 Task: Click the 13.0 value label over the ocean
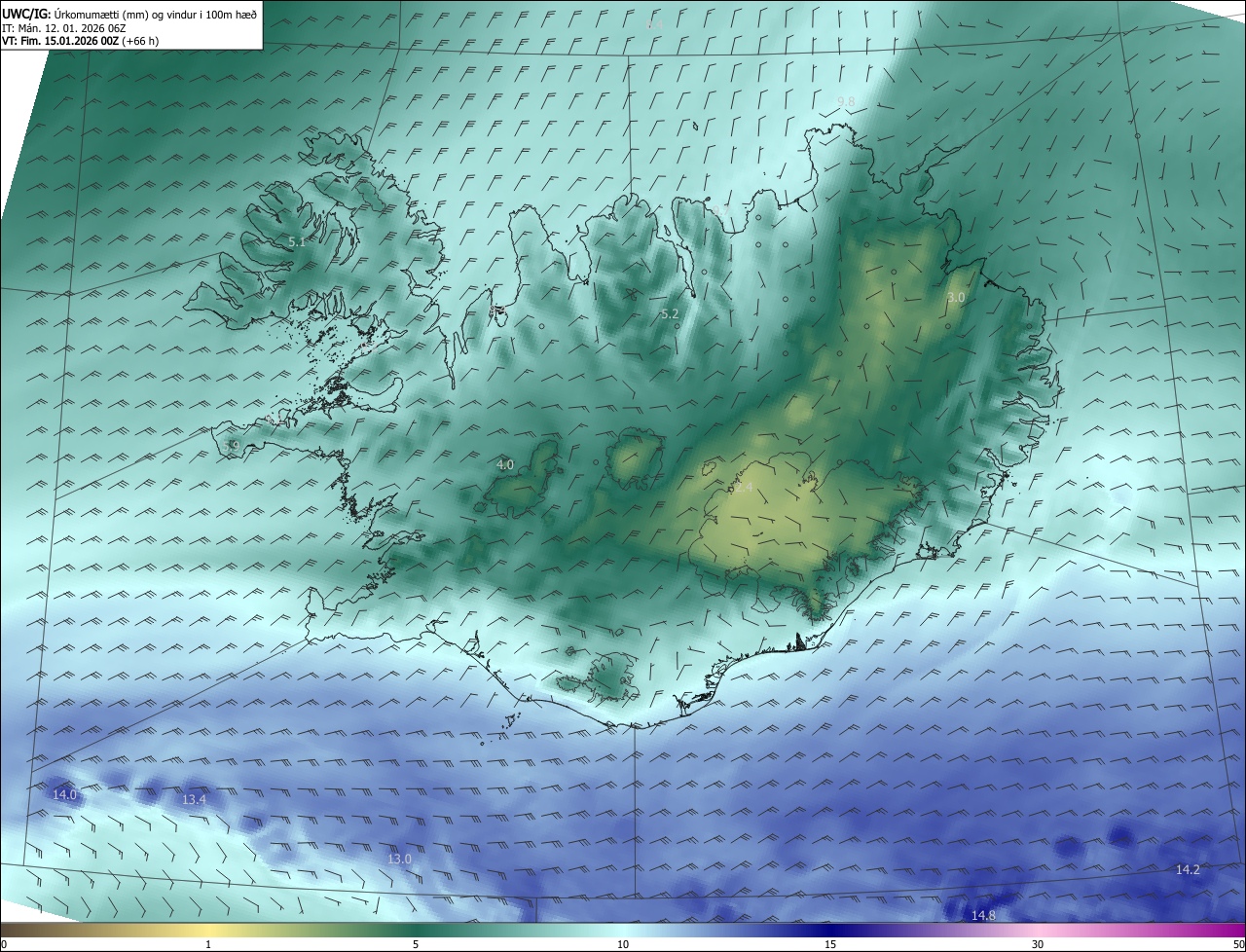(x=399, y=859)
